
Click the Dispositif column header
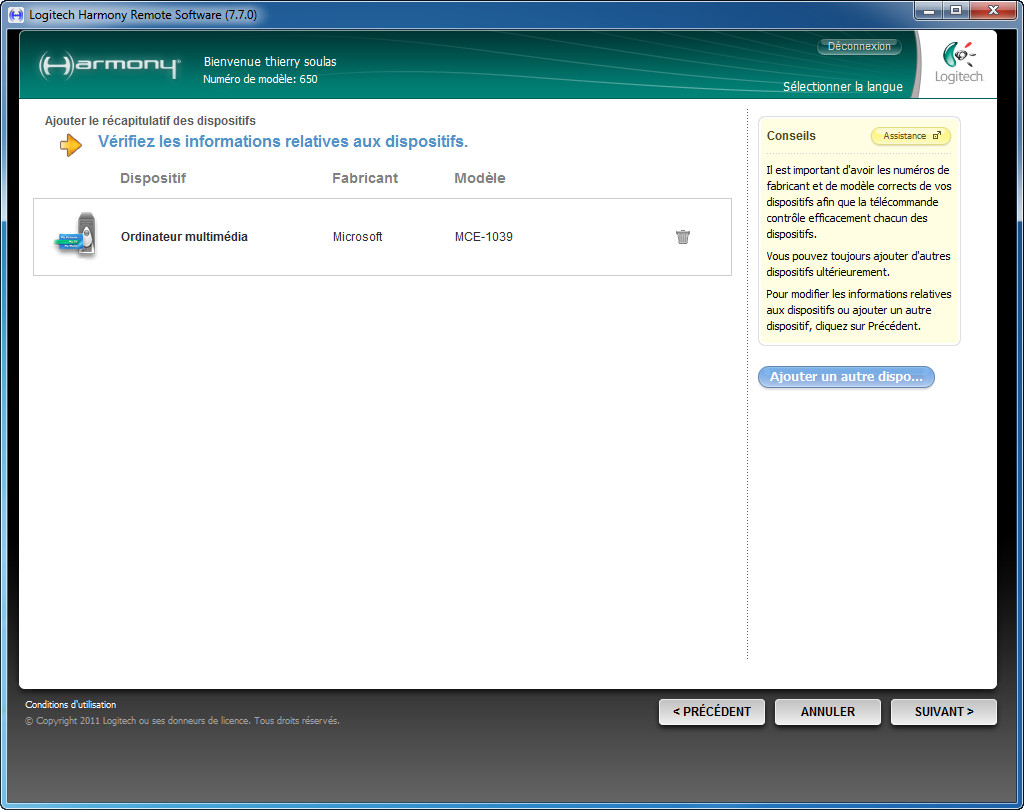[153, 178]
